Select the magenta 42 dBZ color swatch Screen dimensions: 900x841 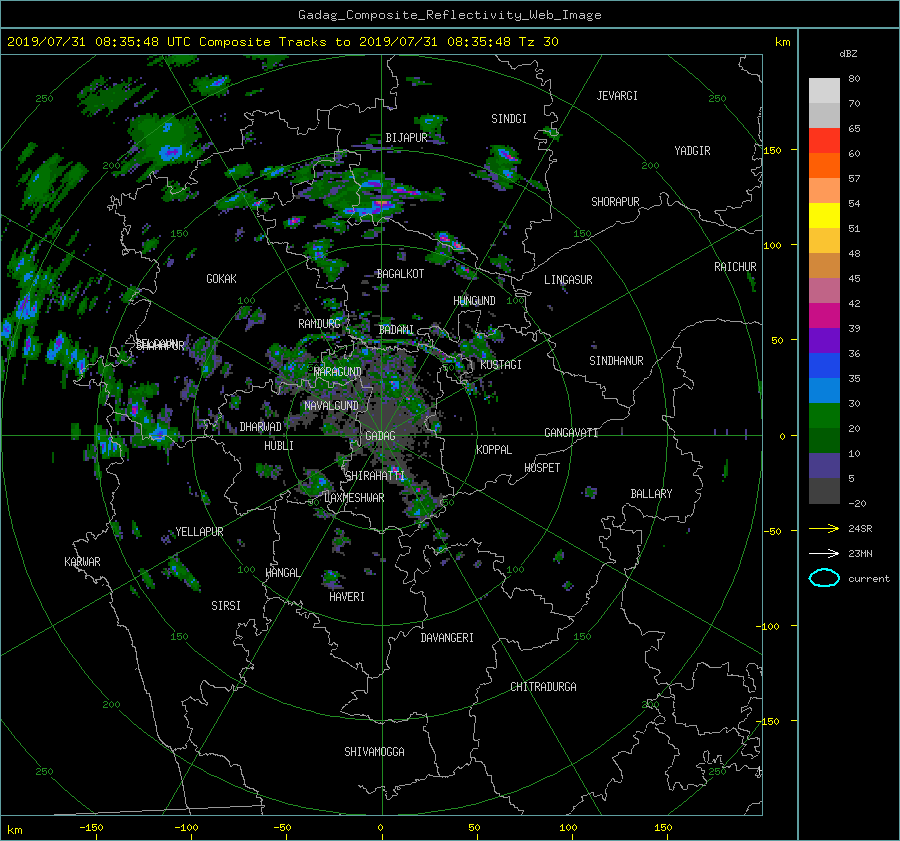pyautogui.click(x=824, y=315)
